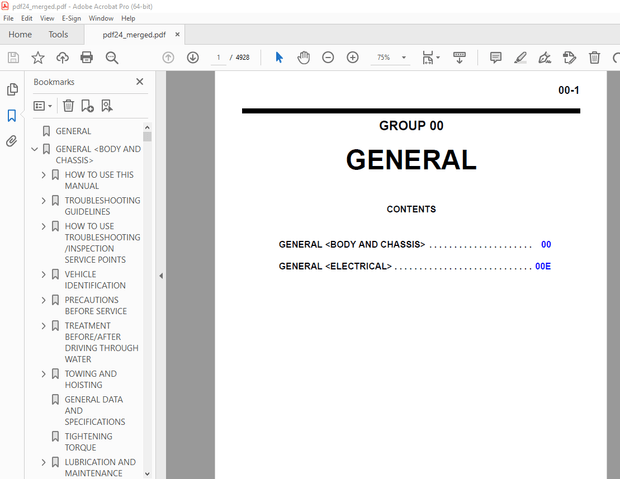This screenshot has width=620, height=479.
Task: Go to the next page with down arrow
Action: [x=193, y=58]
